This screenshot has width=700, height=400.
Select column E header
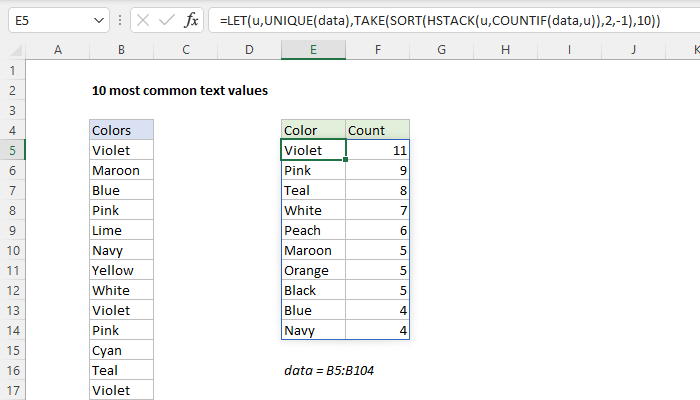point(313,50)
